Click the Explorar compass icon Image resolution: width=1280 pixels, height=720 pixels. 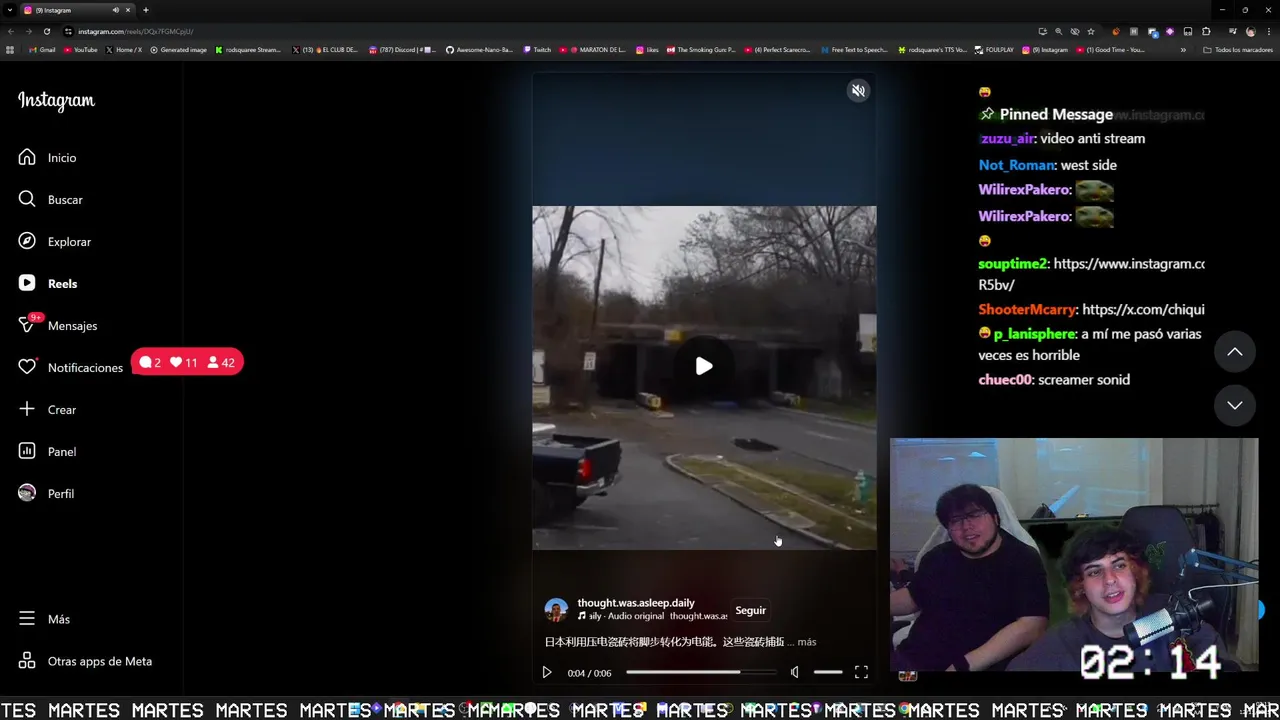tap(27, 241)
